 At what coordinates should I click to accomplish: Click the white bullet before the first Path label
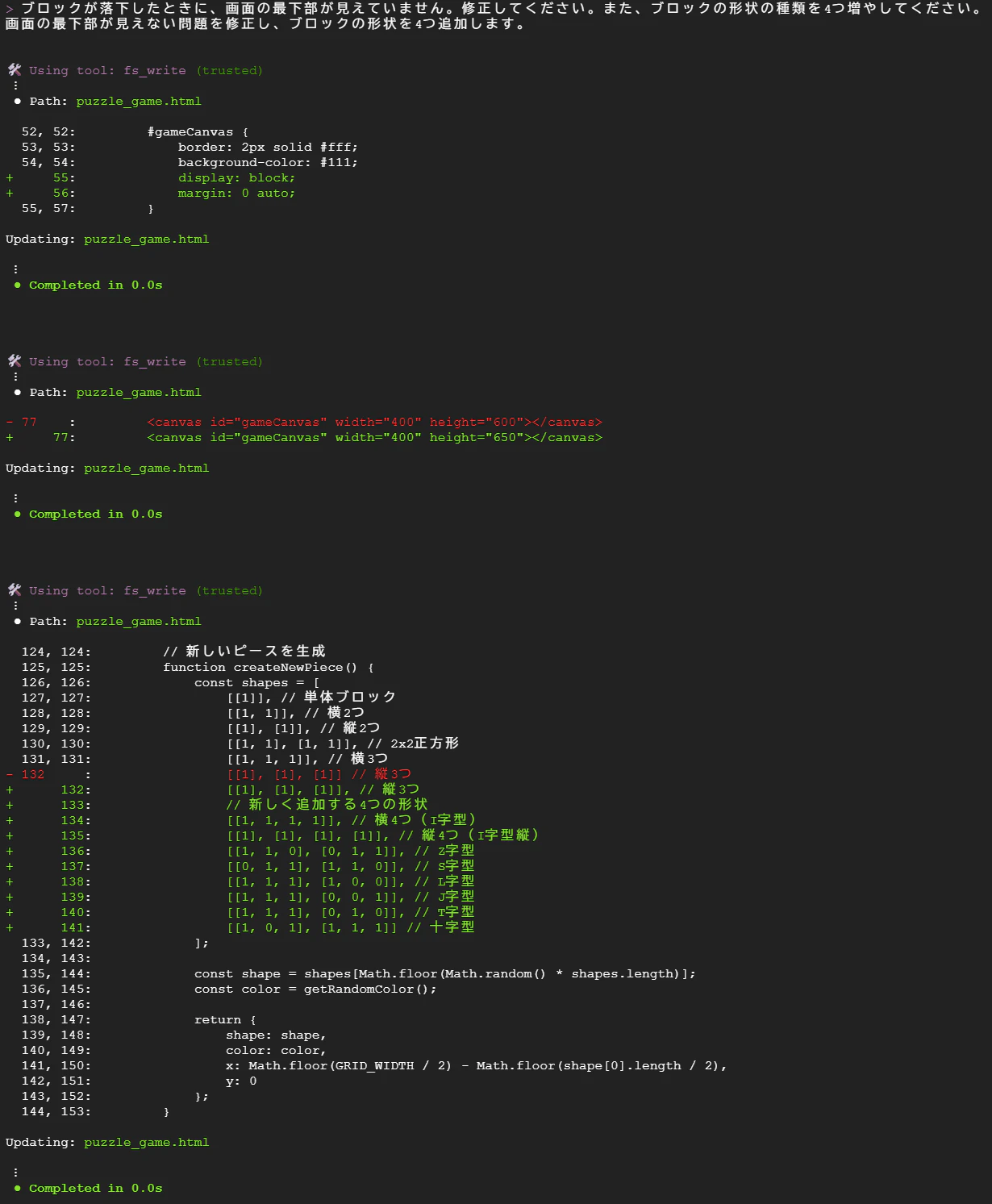17,102
